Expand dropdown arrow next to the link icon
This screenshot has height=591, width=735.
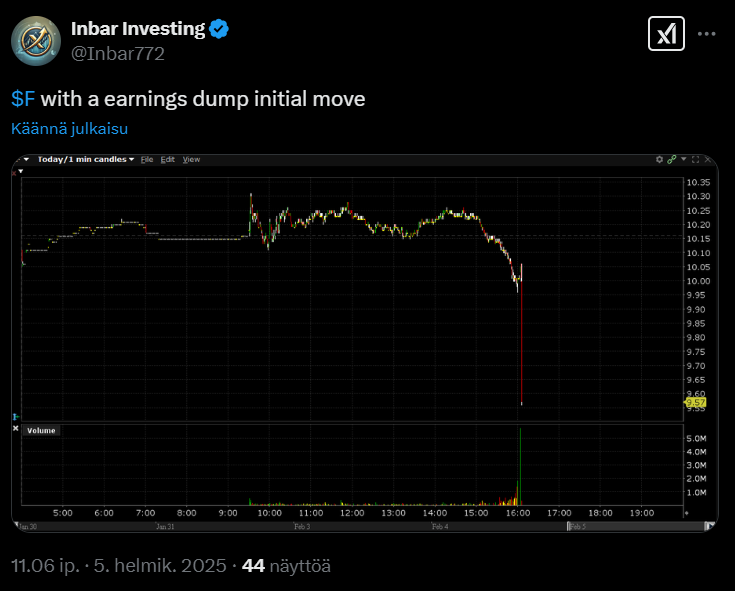pos(682,159)
